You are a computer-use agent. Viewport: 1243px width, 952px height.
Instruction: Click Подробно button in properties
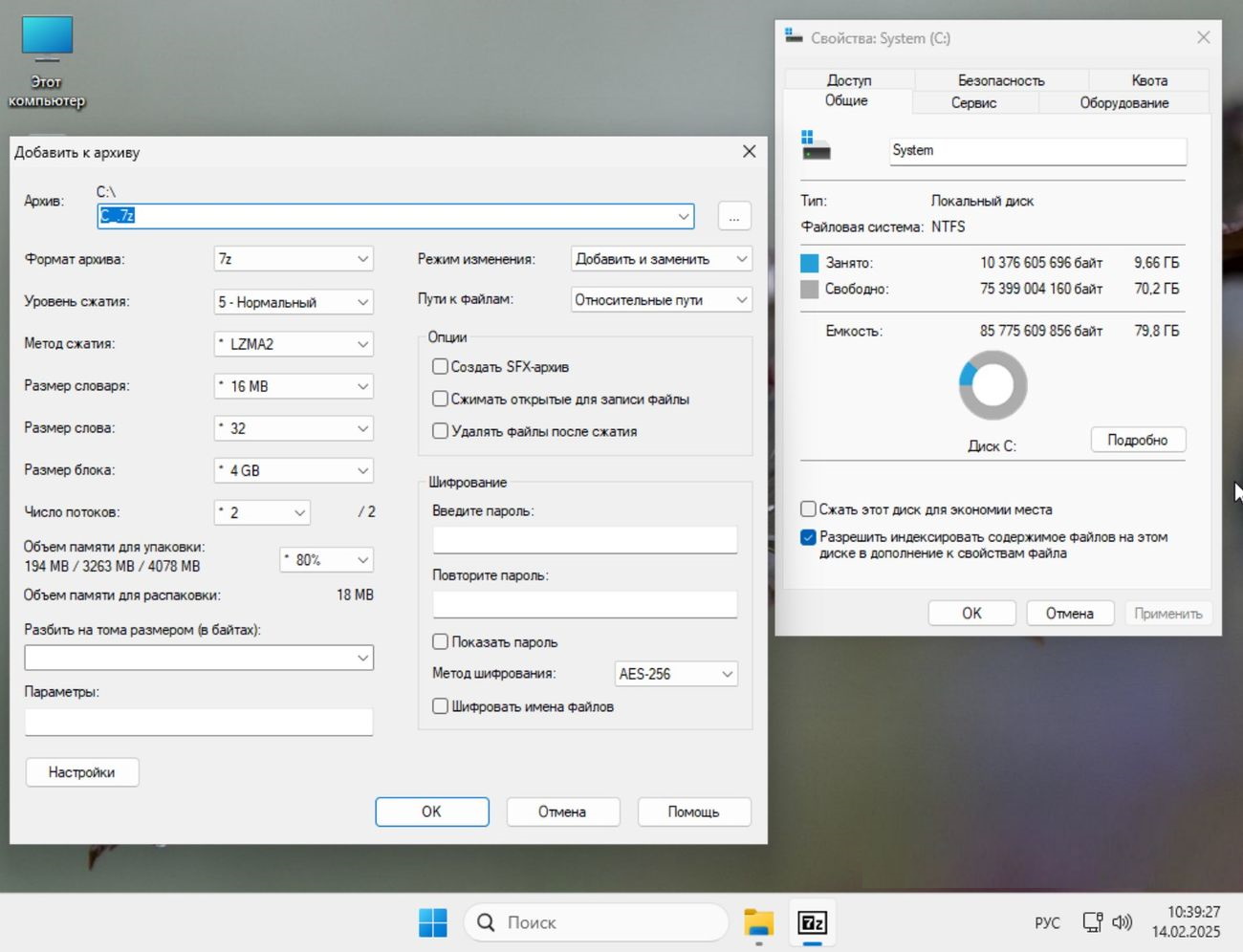click(x=1138, y=440)
